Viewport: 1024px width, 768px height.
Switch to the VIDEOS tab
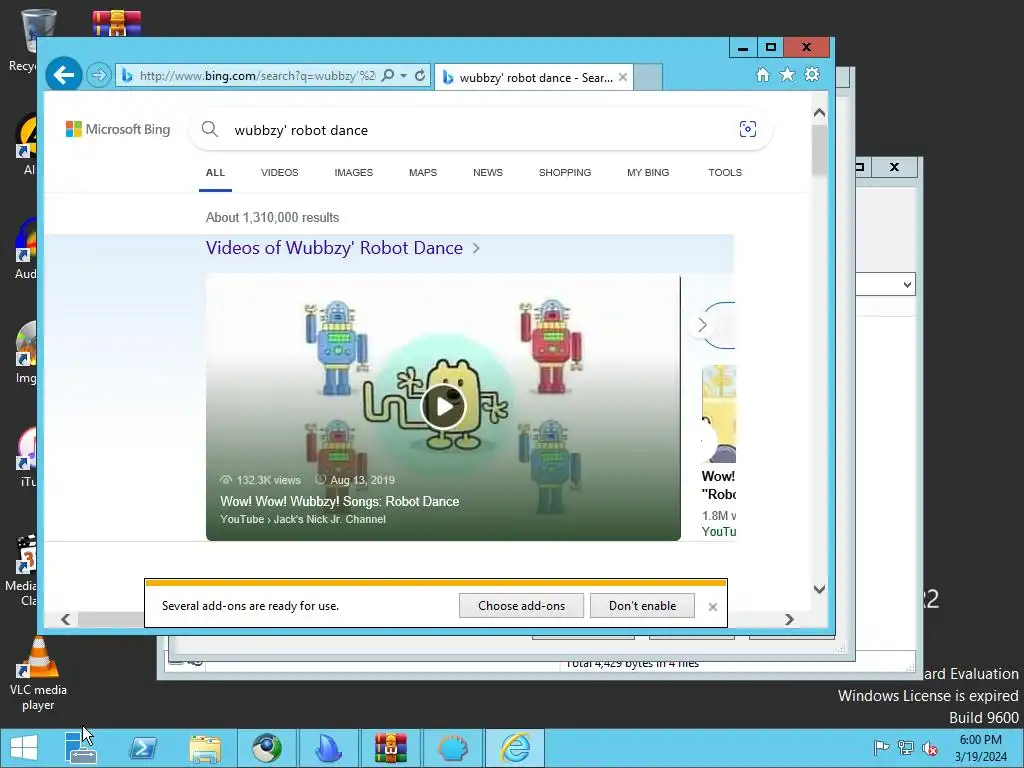(x=280, y=172)
